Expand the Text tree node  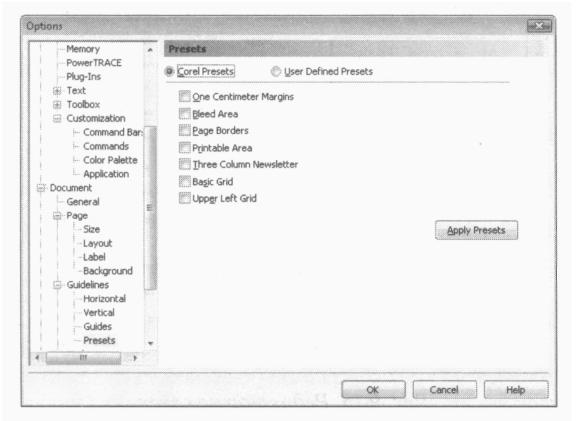(57, 90)
